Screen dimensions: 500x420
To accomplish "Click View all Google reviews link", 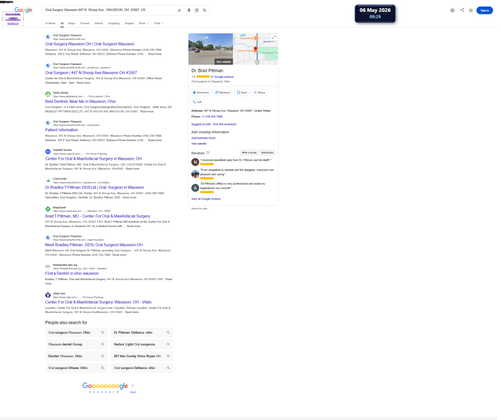I will coord(206,199).
